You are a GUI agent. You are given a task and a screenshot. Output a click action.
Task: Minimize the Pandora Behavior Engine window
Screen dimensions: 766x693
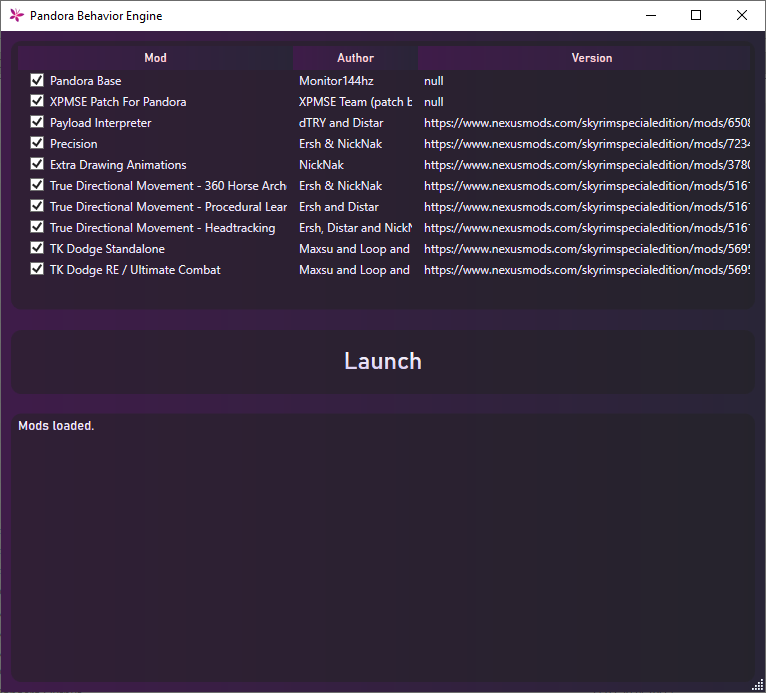pyautogui.click(x=651, y=16)
